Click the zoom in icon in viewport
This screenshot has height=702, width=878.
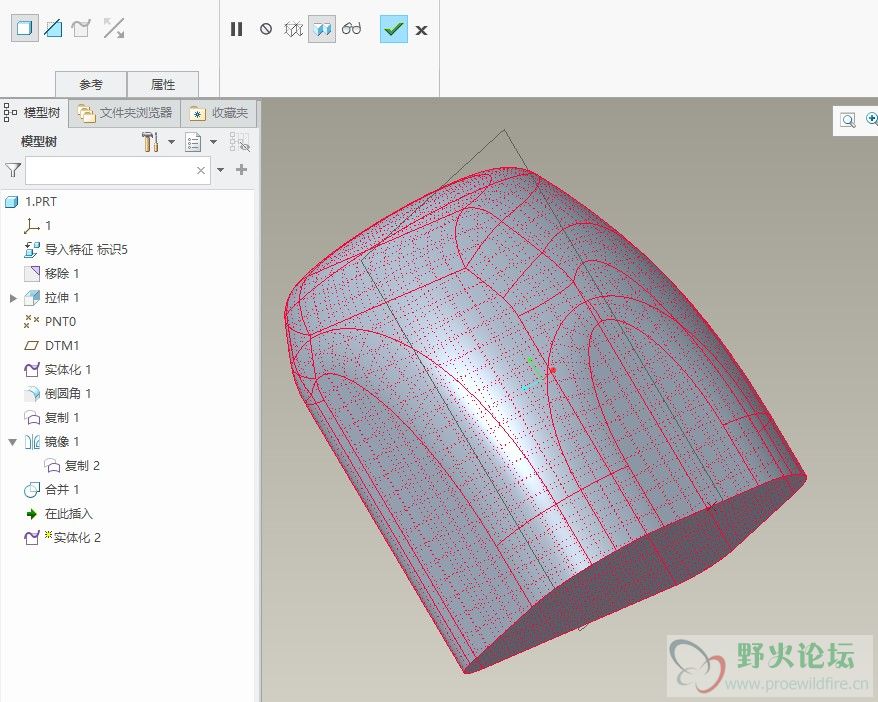tap(871, 119)
